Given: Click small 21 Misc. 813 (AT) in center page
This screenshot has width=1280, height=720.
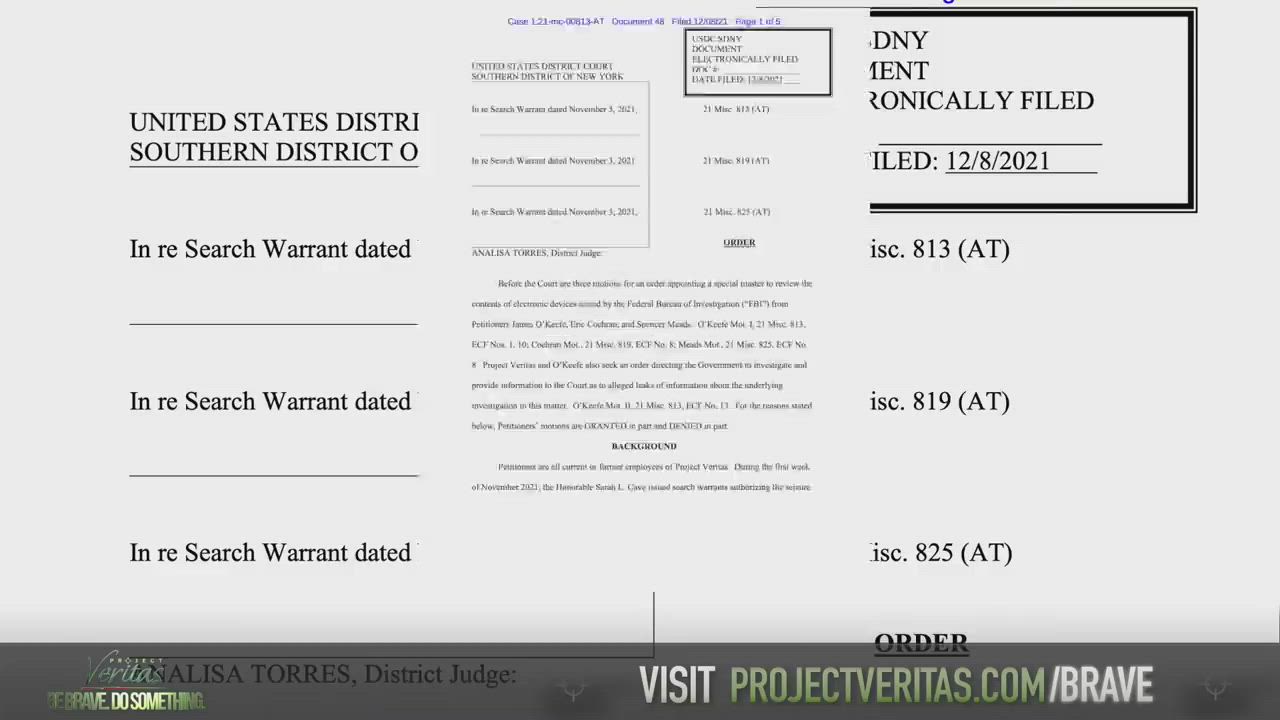Looking at the screenshot, I should [x=736, y=109].
